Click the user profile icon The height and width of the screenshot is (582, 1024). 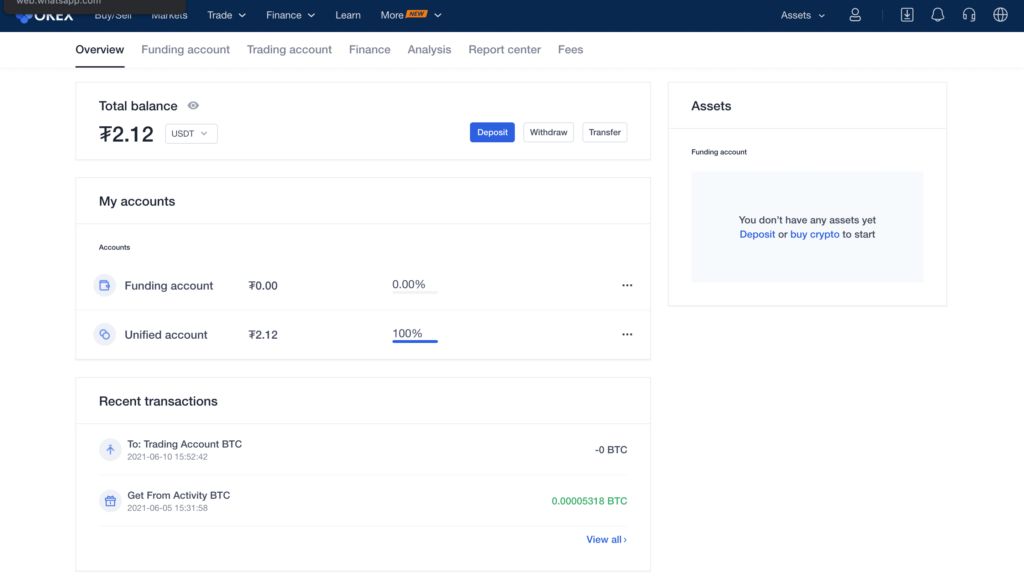(x=855, y=15)
